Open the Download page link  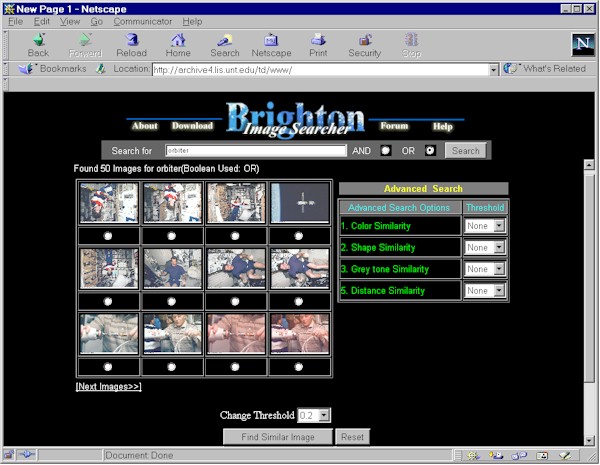(x=192, y=126)
